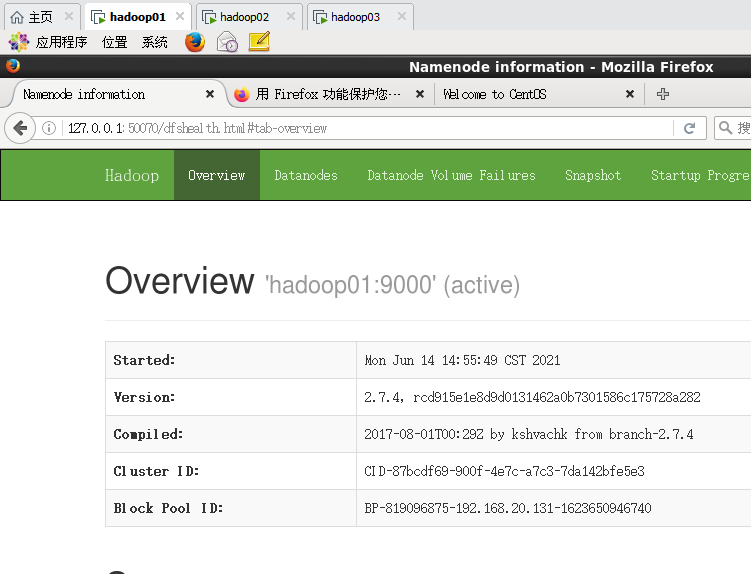The height and width of the screenshot is (574, 751).
Task: Click the 'hadoop01:9000' (active) subtitle
Action: [392, 285]
